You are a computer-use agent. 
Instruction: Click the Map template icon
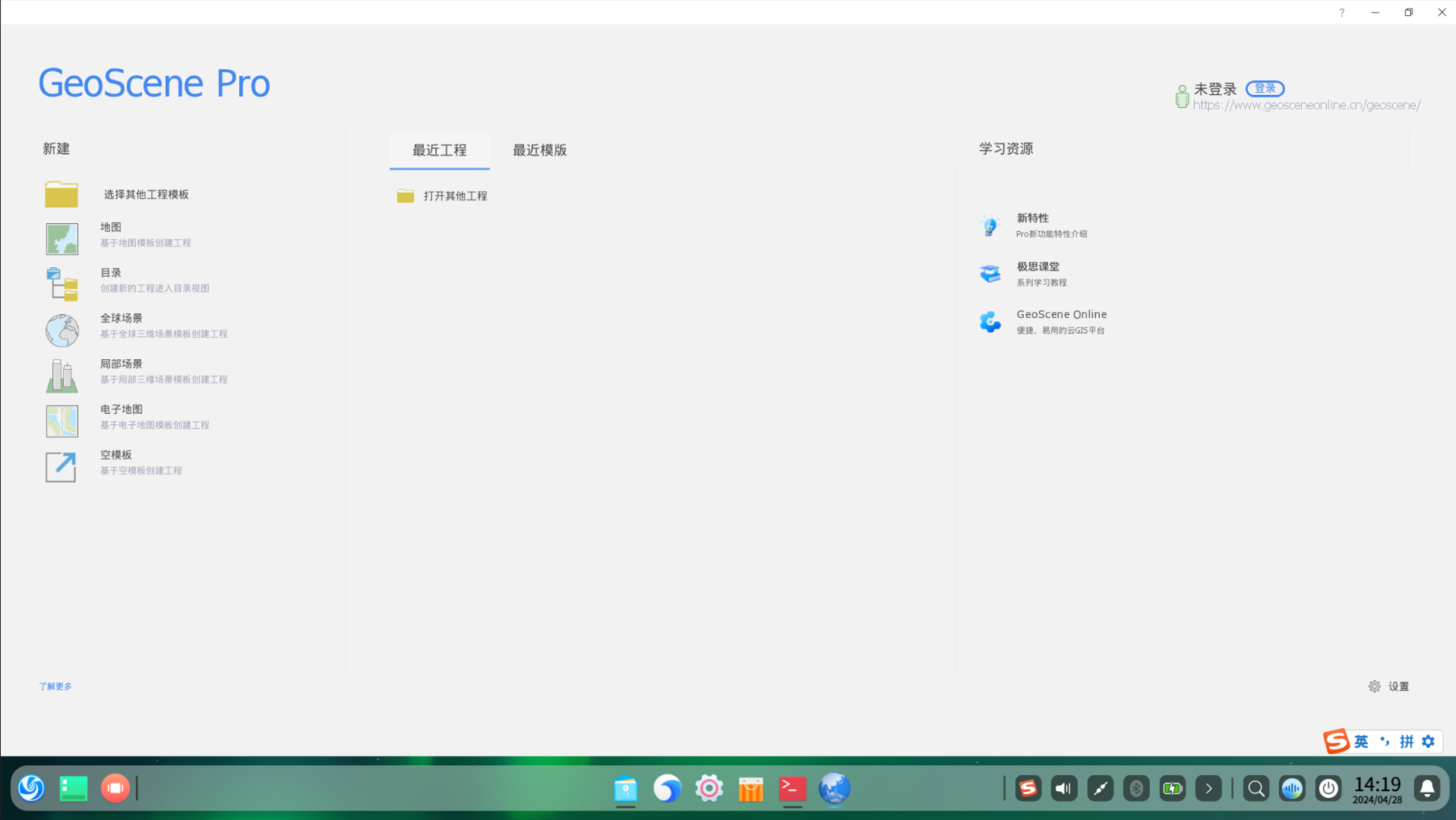click(x=62, y=238)
